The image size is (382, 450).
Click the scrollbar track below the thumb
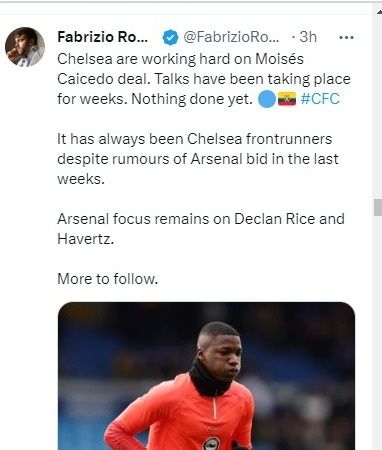click(x=378, y=333)
